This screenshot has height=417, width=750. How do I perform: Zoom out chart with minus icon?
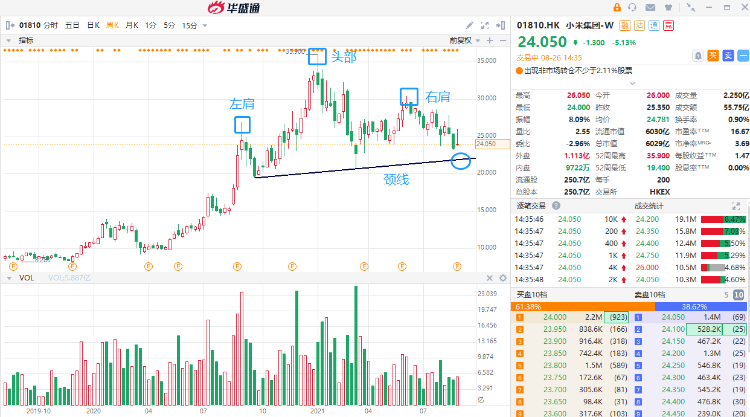[x=503, y=41]
